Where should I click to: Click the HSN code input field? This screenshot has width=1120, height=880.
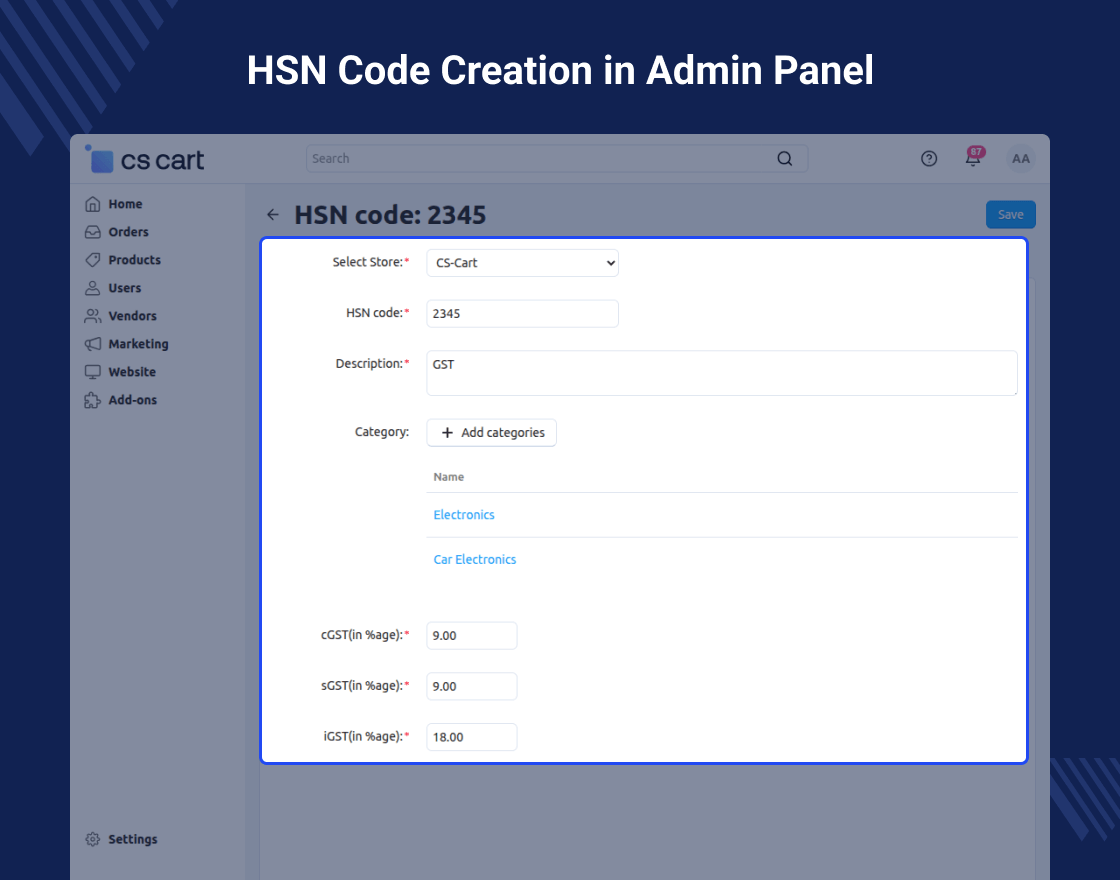pos(522,314)
